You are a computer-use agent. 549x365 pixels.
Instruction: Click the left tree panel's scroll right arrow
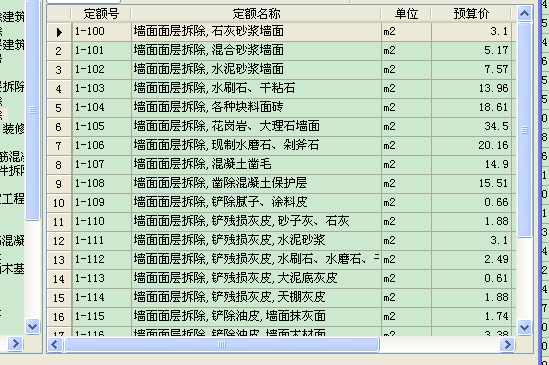coord(15,343)
